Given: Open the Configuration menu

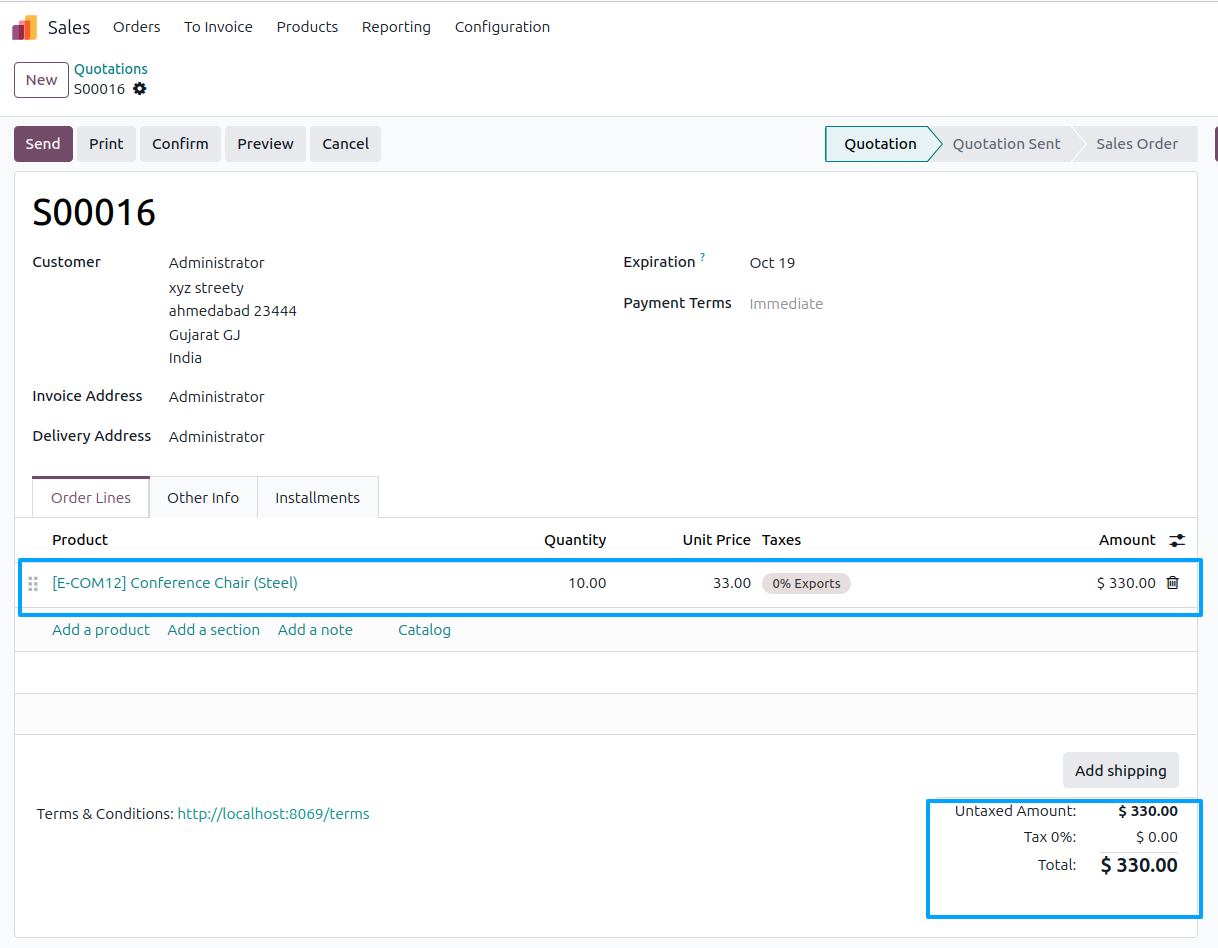Looking at the screenshot, I should click(502, 27).
